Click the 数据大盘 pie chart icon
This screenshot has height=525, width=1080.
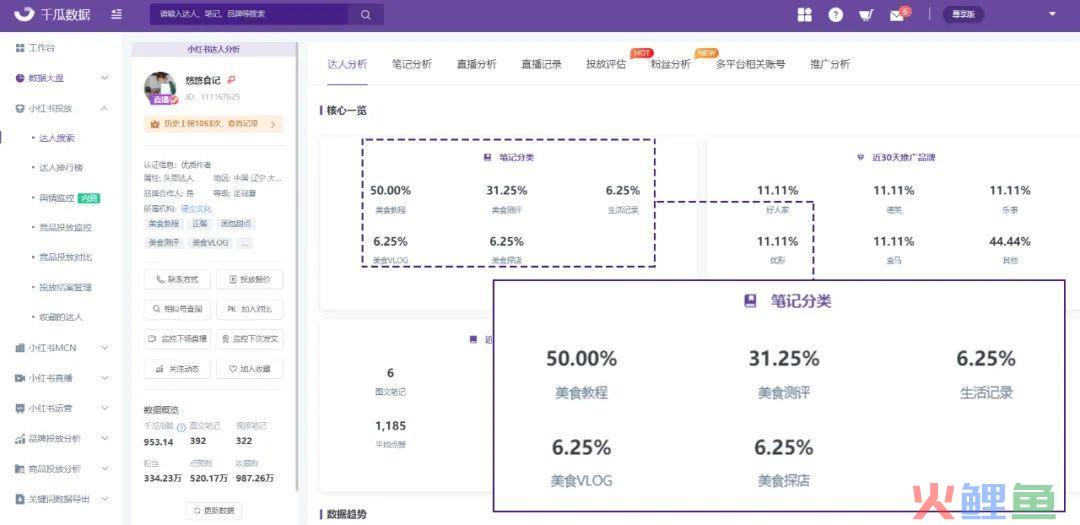pos(20,79)
